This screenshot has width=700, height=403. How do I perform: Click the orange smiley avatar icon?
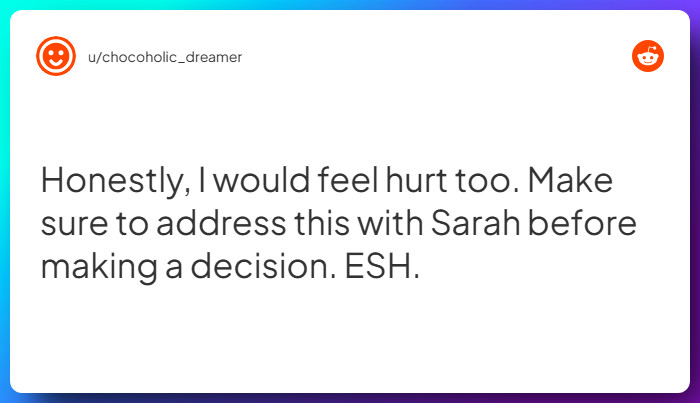[x=56, y=56]
